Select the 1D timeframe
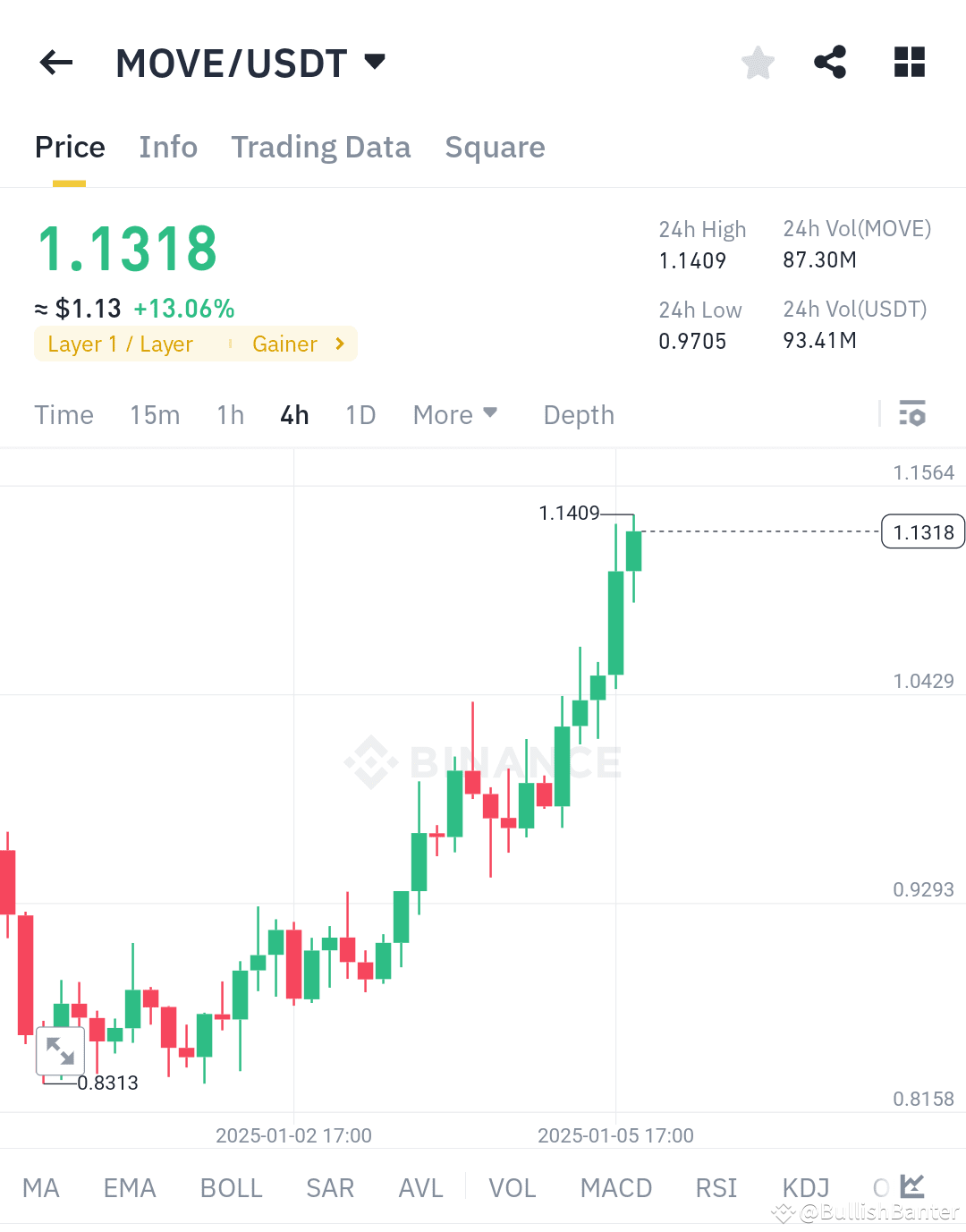Viewport: 966px width, 1232px height. 360,414
